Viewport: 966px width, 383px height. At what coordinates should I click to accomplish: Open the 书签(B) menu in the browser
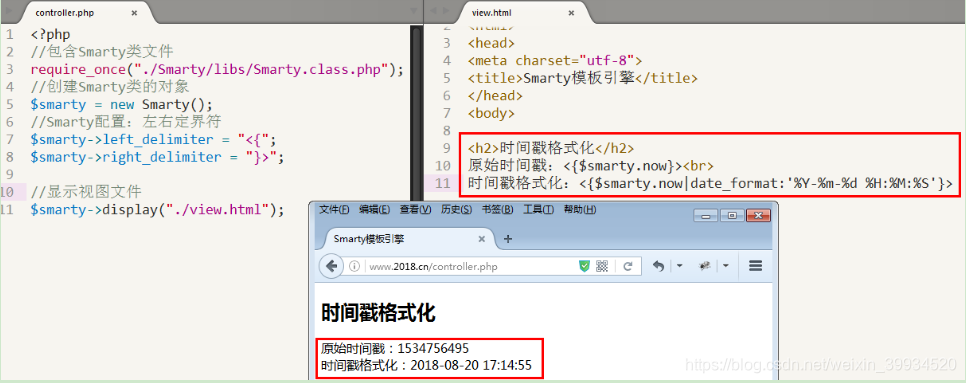[497, 209]
